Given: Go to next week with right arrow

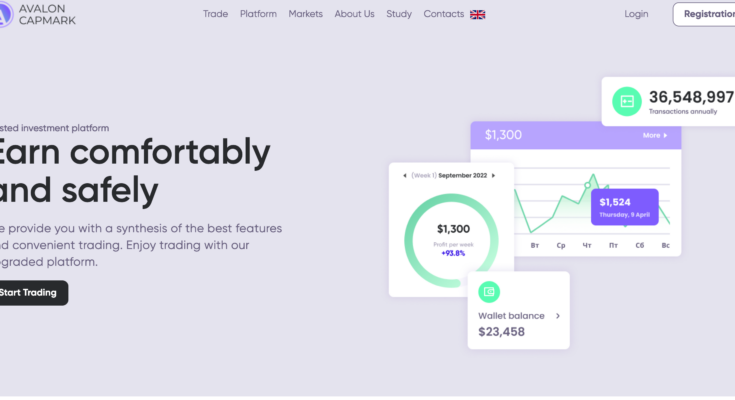Looking at the screenshot, I should coord(493,176).
